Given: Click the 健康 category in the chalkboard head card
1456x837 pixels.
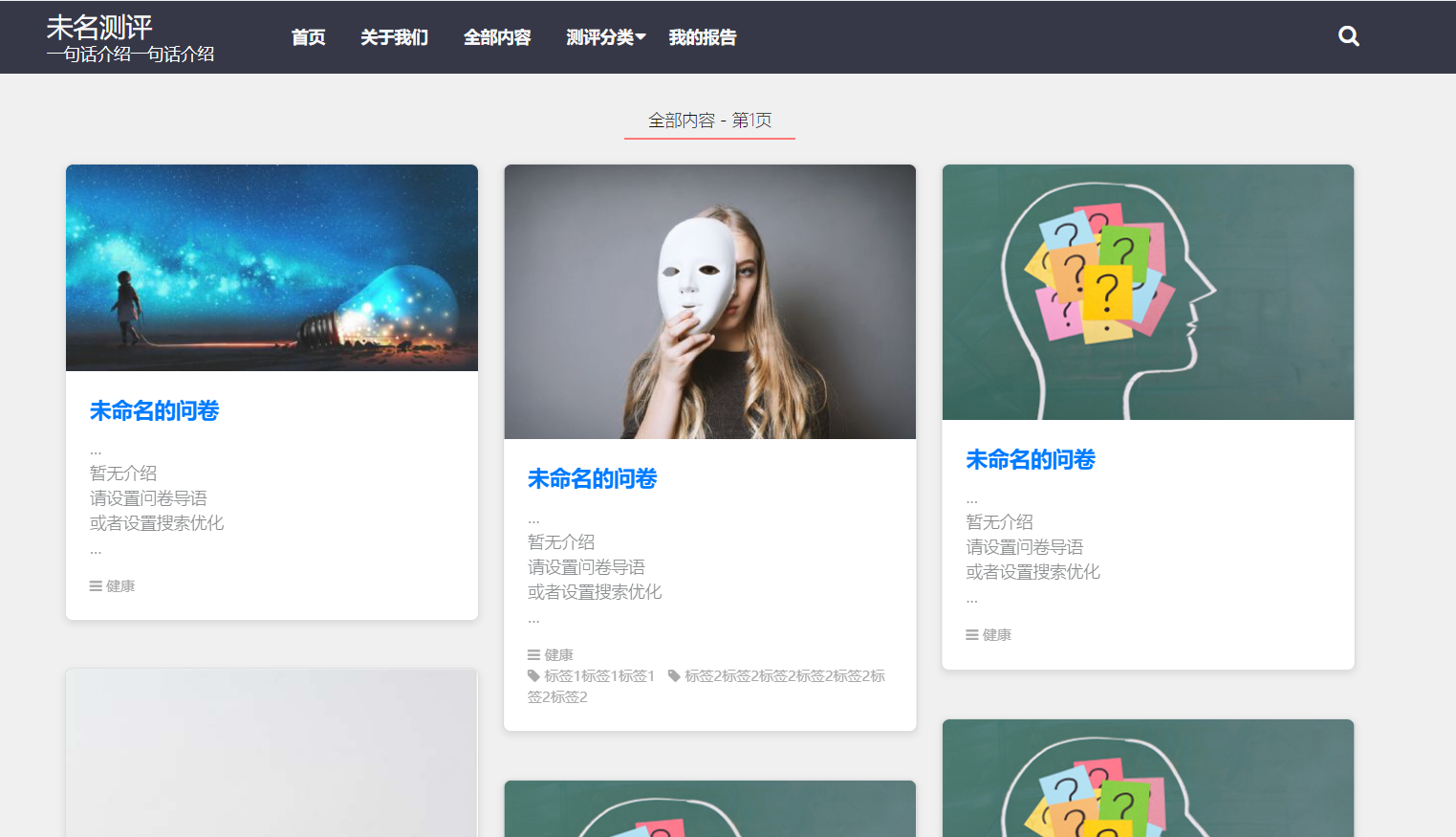Looking at the screenshot, I should pyautogui.click(x=997, y=635).
